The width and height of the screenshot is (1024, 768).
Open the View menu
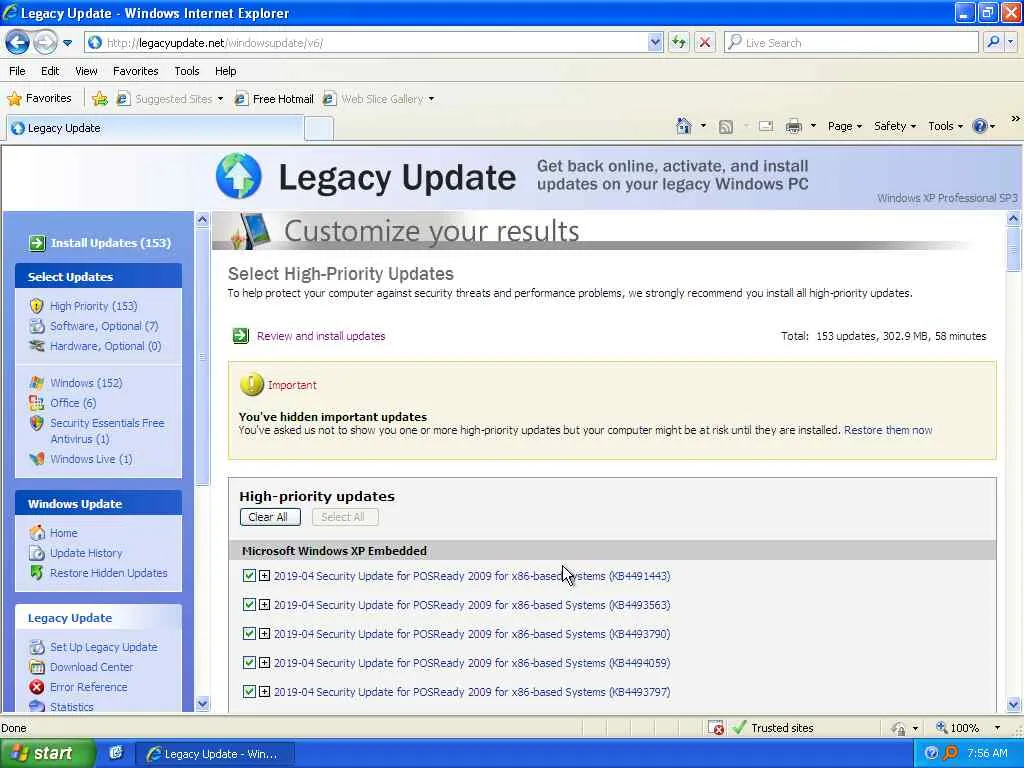[x=86, y=71]
